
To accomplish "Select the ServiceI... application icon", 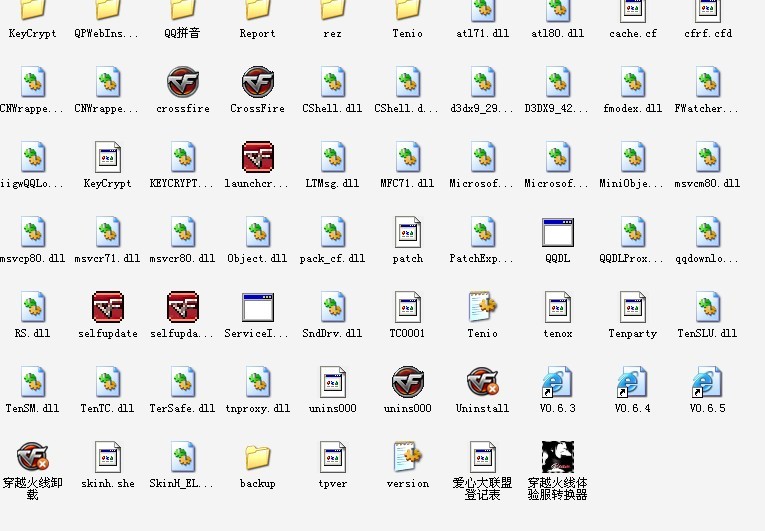I will pyautogui.click(x=257, y=307).
